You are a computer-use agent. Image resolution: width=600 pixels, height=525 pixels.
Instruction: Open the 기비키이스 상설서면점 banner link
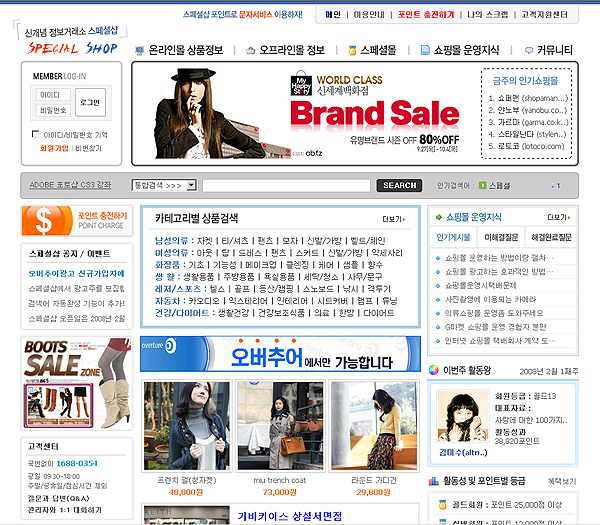pos(289,516)
